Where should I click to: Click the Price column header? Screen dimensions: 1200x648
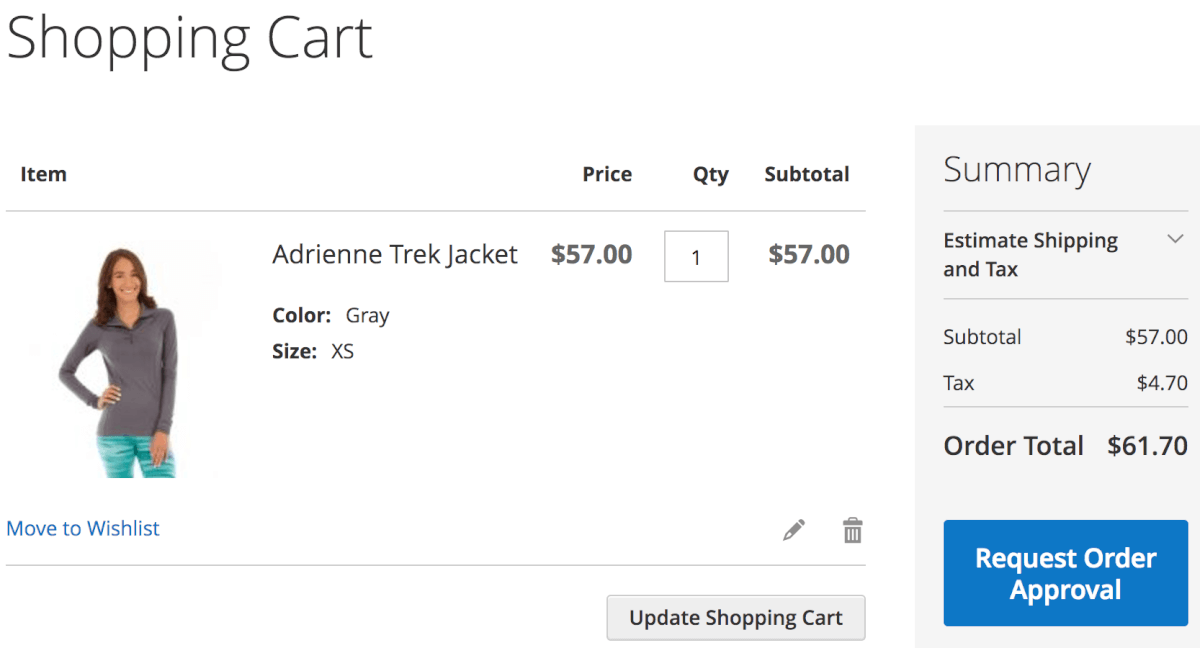point(607,174)
